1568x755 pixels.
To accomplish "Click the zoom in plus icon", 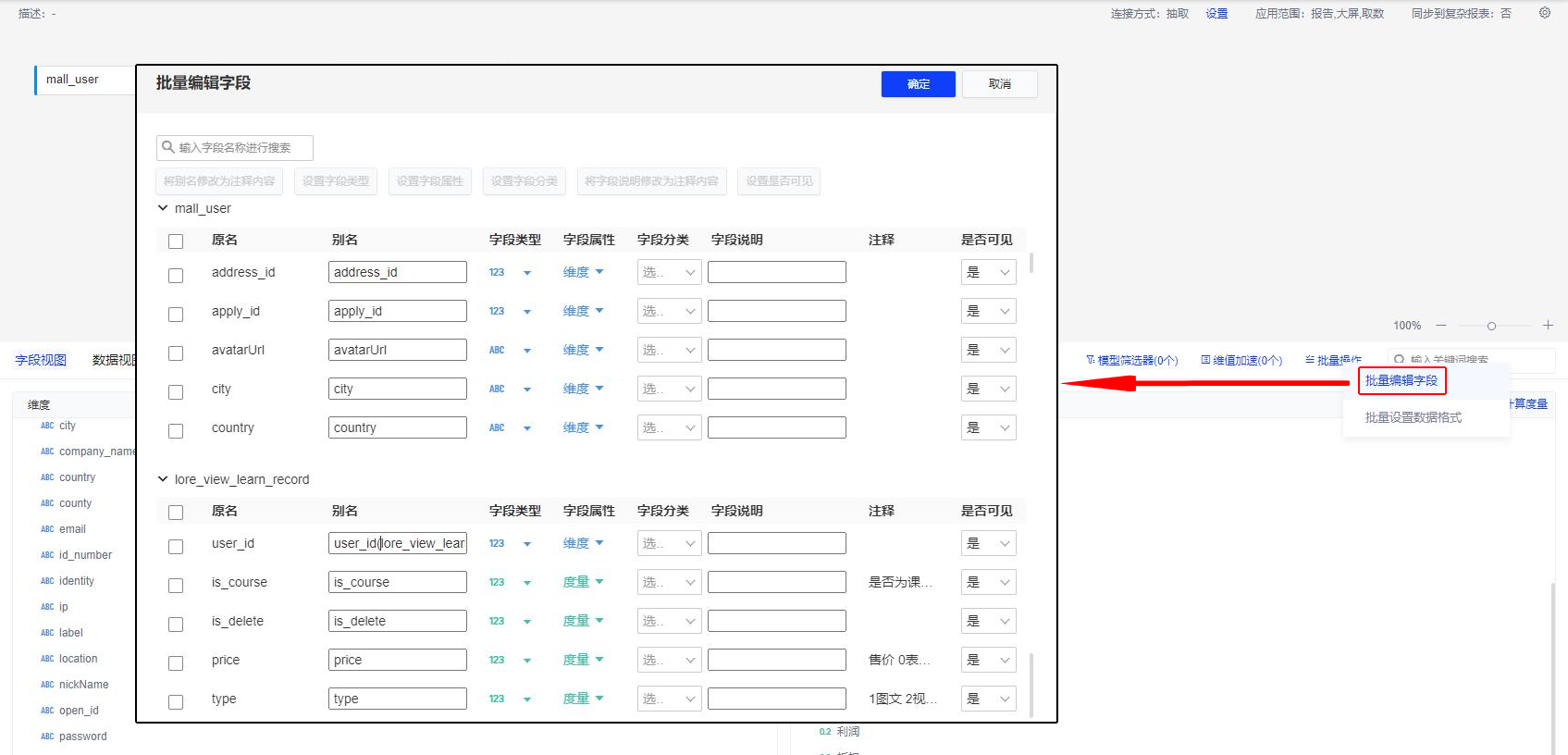I will (1548, 326).
